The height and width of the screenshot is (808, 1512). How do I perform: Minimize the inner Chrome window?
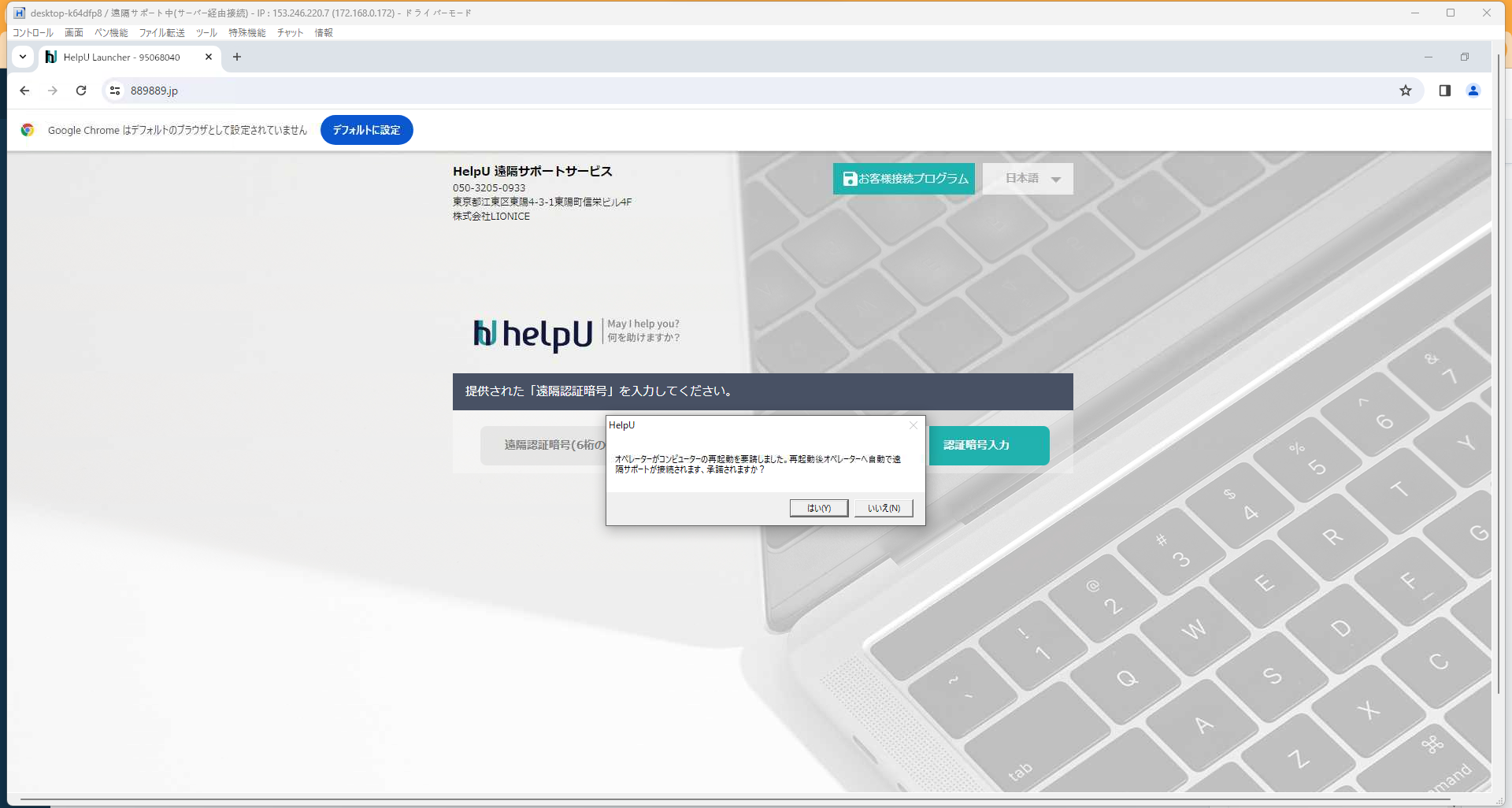[x=1429, y=57]
